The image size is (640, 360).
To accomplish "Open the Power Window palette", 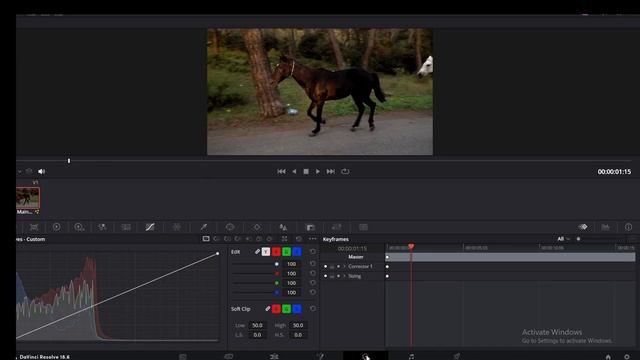I will click(x=230, y=227).
